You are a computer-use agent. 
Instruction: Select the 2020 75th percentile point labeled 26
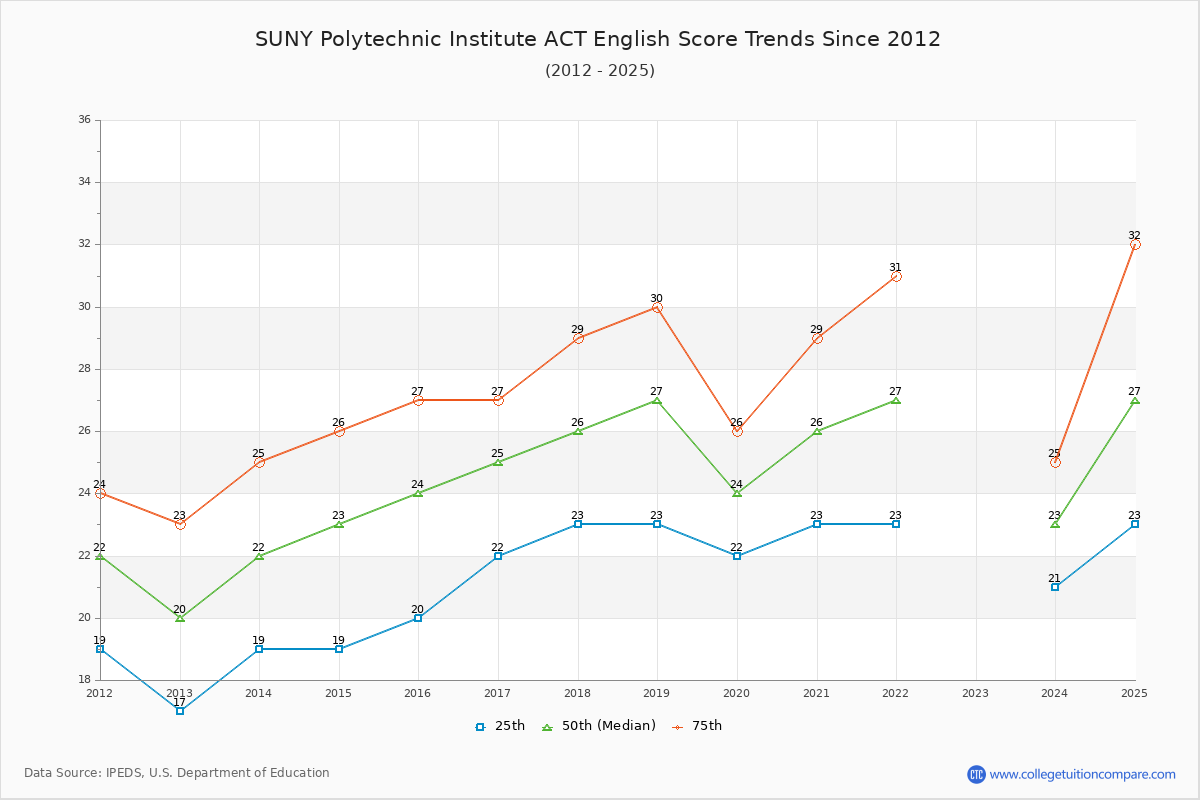(x=737, y=431)
